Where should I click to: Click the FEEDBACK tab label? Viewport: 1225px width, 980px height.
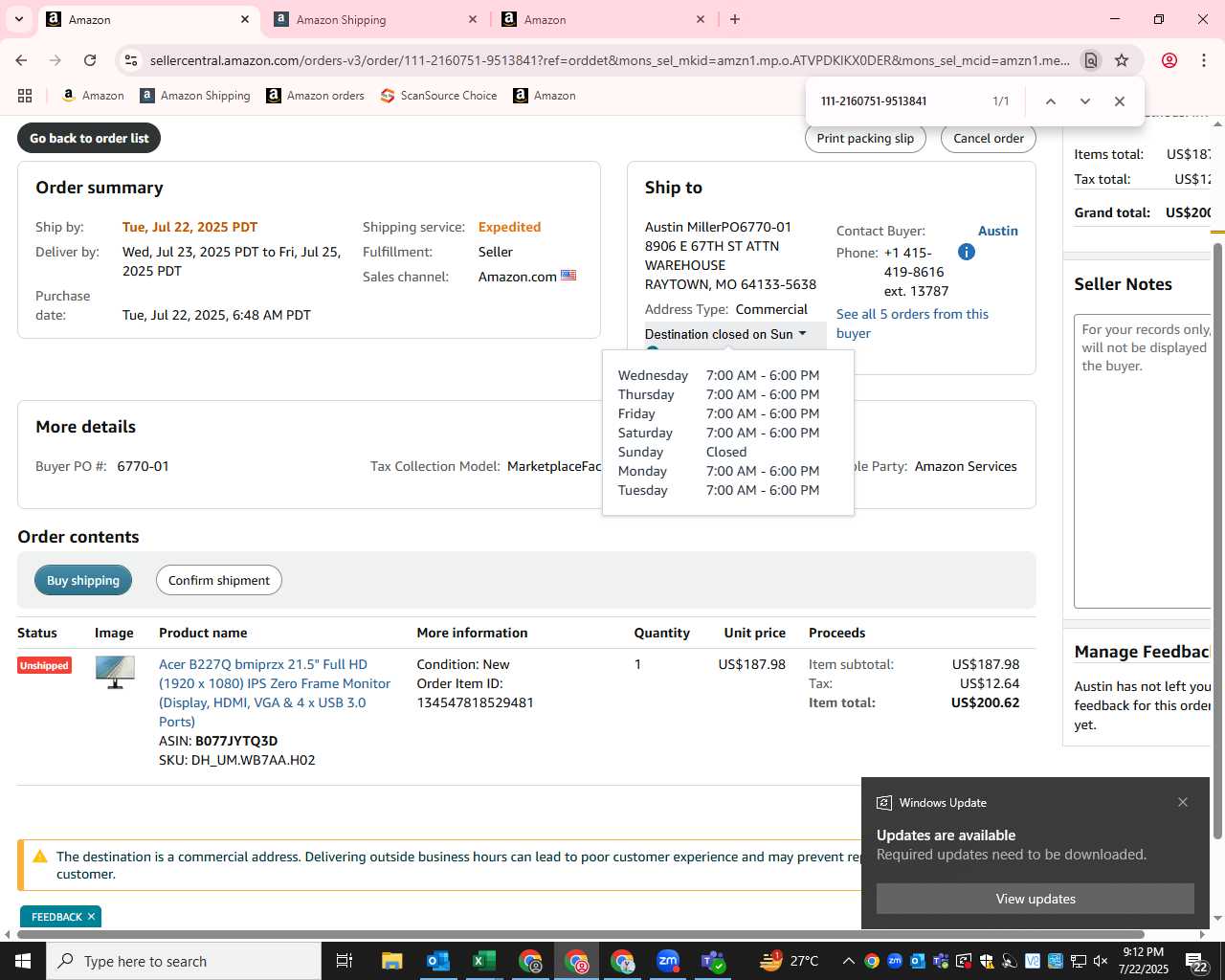tap(56, 917)
